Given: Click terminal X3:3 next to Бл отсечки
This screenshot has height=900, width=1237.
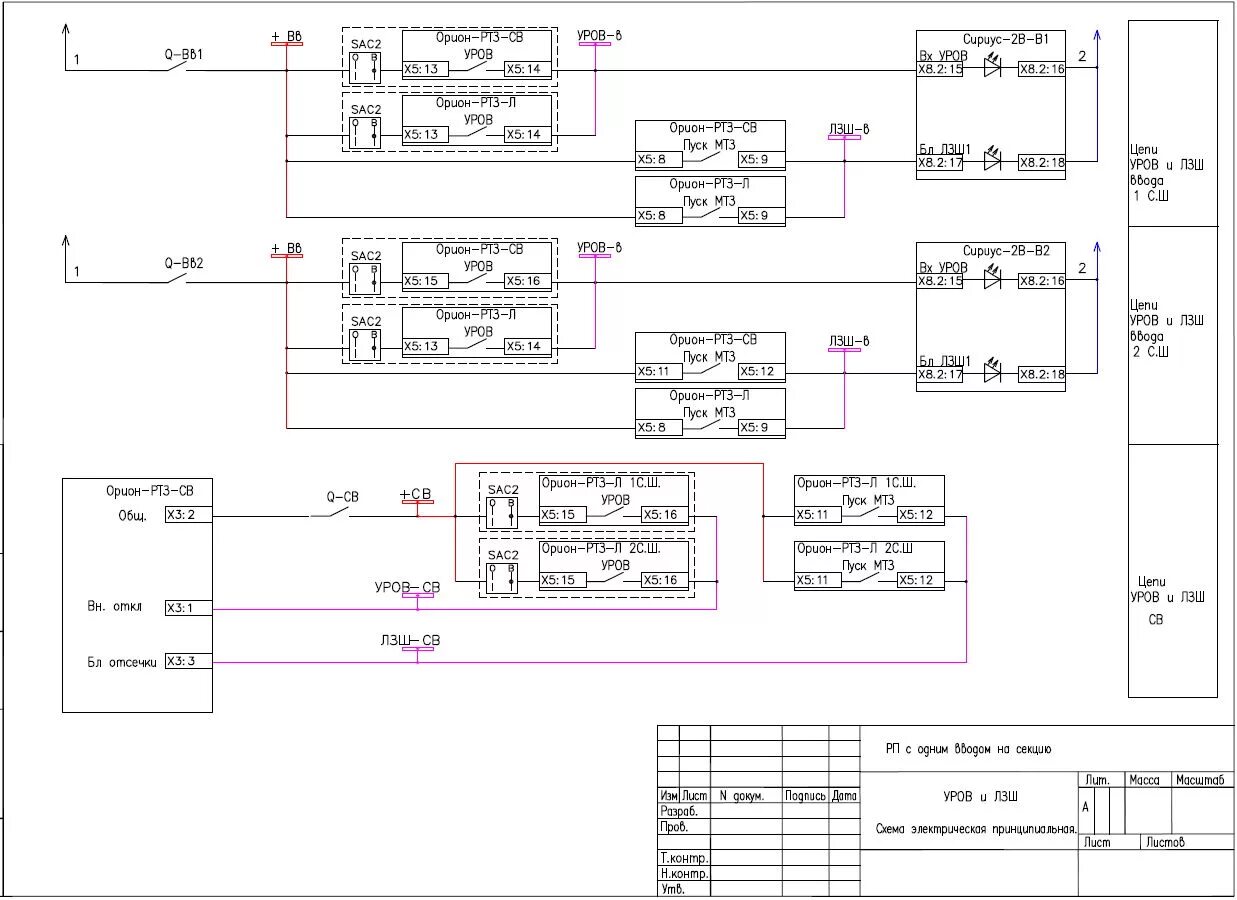Looking at the screenshot, I should click(188, 661).
